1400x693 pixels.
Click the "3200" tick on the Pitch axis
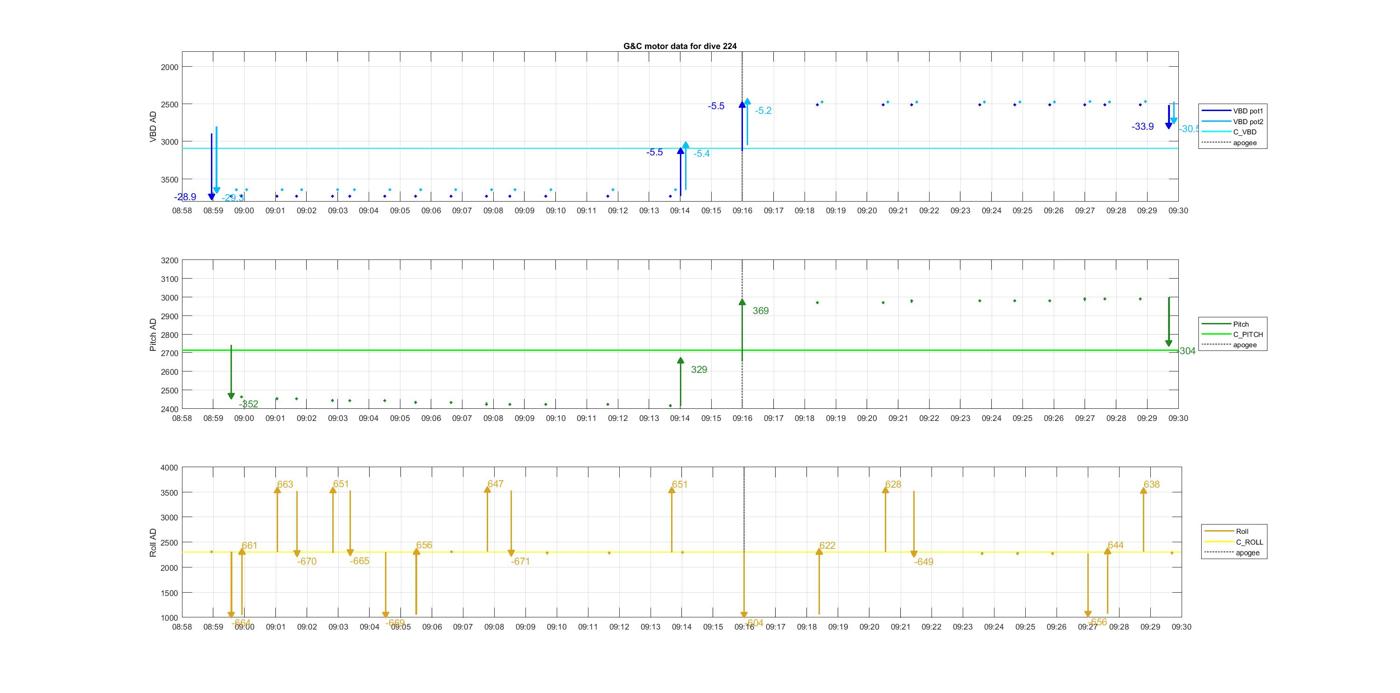pos(169,261)
